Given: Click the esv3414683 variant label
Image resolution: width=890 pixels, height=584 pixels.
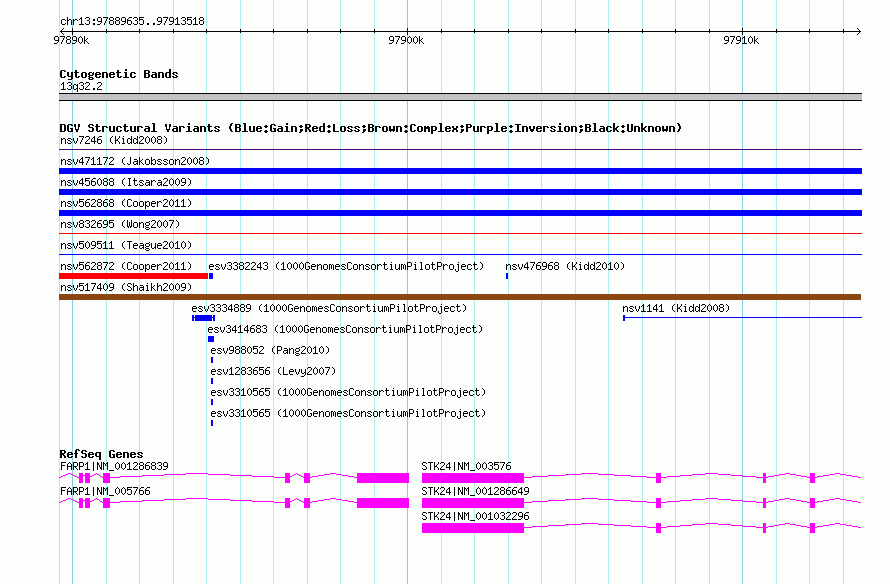Looking at the screenshot, I should coord(345,329).
